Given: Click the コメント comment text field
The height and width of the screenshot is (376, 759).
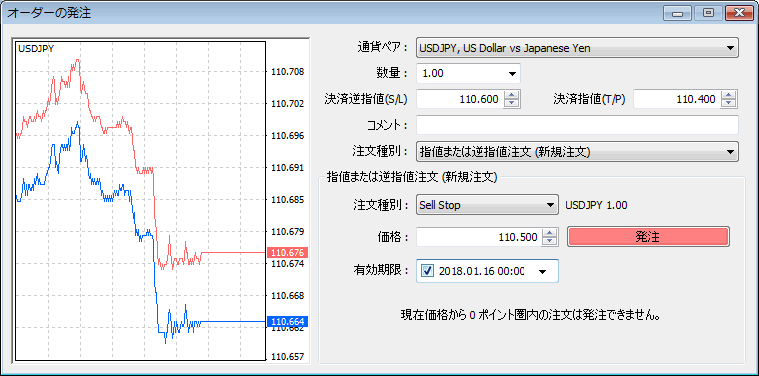Looking at the screenshot, I should pos(577,125).
